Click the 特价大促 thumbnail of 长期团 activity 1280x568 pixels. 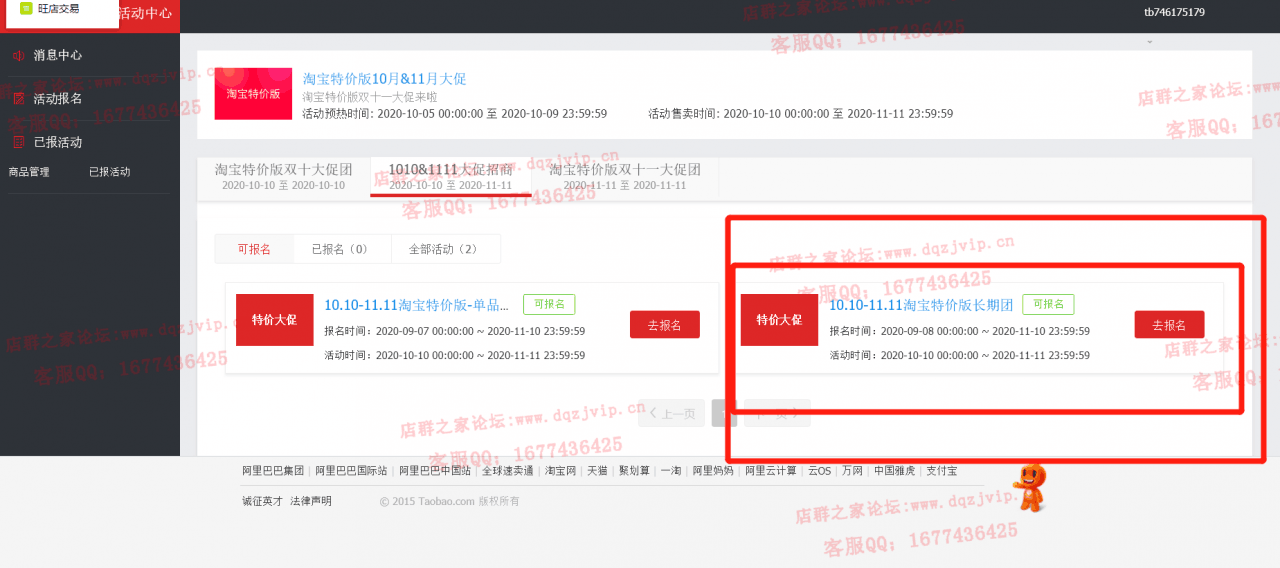[x=779, y=320]
